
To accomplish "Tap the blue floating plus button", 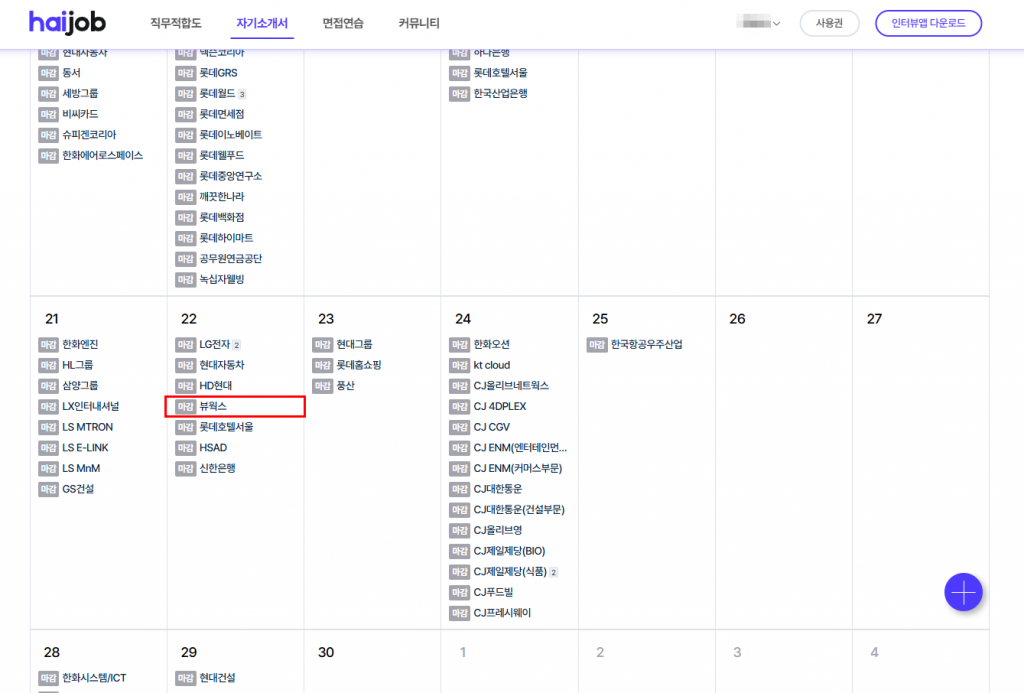I will 963,592.
